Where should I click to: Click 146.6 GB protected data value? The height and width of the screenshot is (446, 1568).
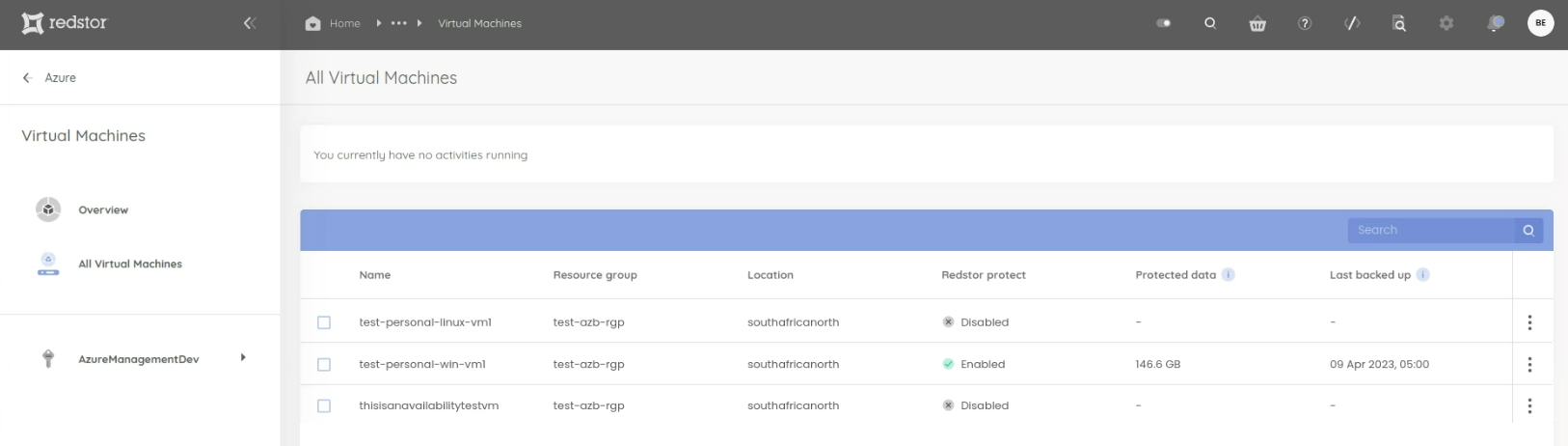pyautogui.click(x=1158, y=364)
